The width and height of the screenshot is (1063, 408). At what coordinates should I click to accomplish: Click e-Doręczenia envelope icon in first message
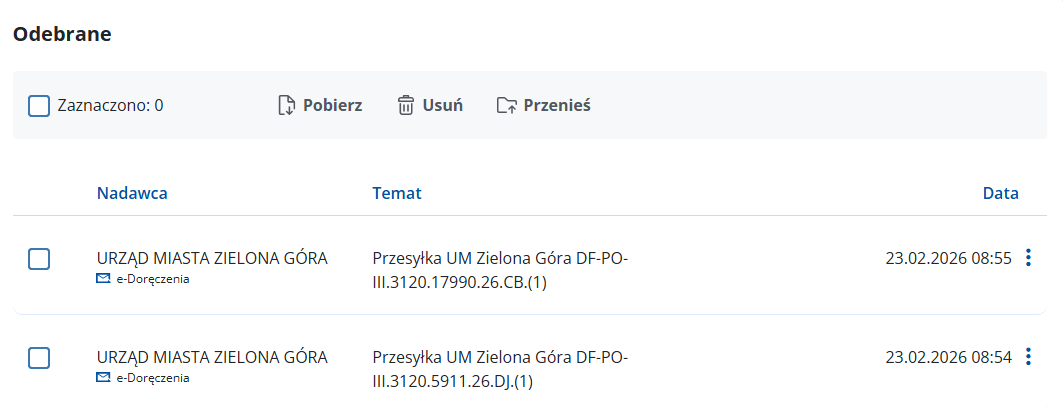tap(103, 279)
